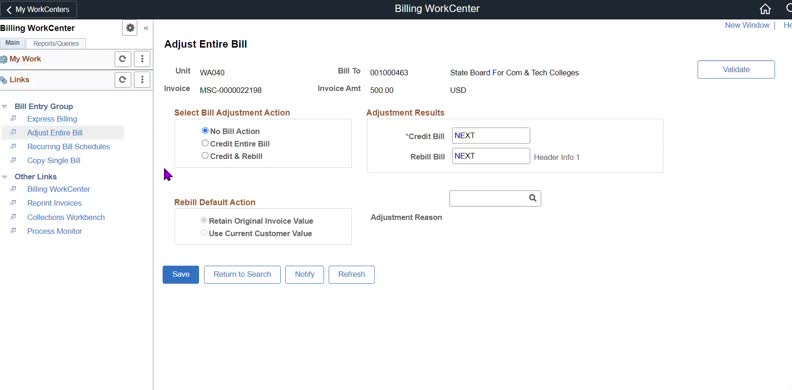The image size is (792, 390).
Task: Click Return to Search button
Action: click(x=242, y=274)
